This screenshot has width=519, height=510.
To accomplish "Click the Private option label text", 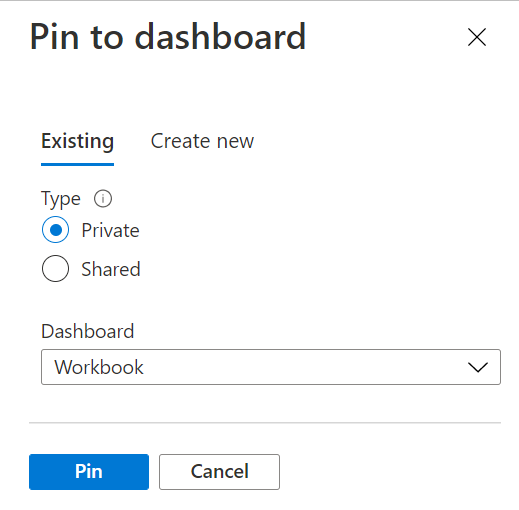I will coord(110,230).
